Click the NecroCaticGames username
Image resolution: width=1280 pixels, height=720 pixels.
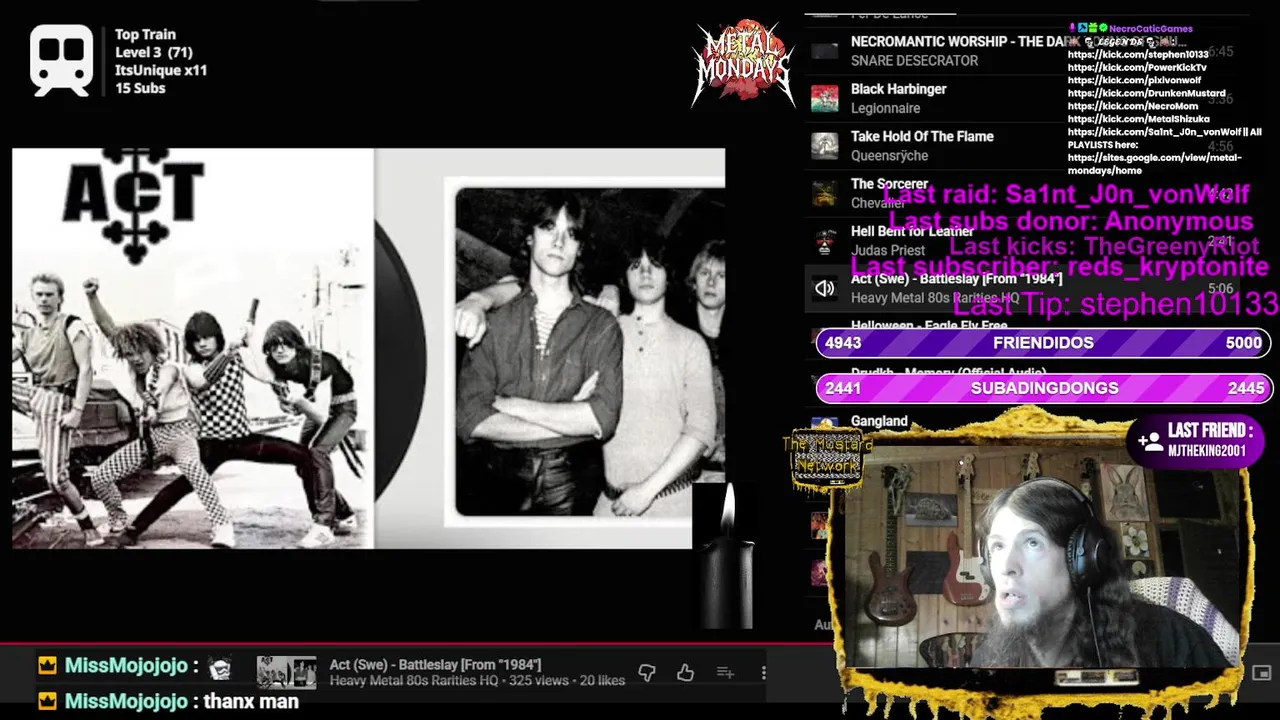pos(1149,29)
